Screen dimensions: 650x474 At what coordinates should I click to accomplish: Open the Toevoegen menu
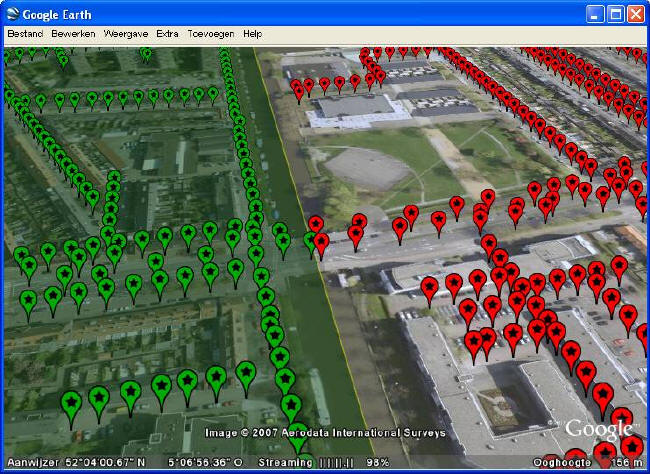(x=211, y=34)
